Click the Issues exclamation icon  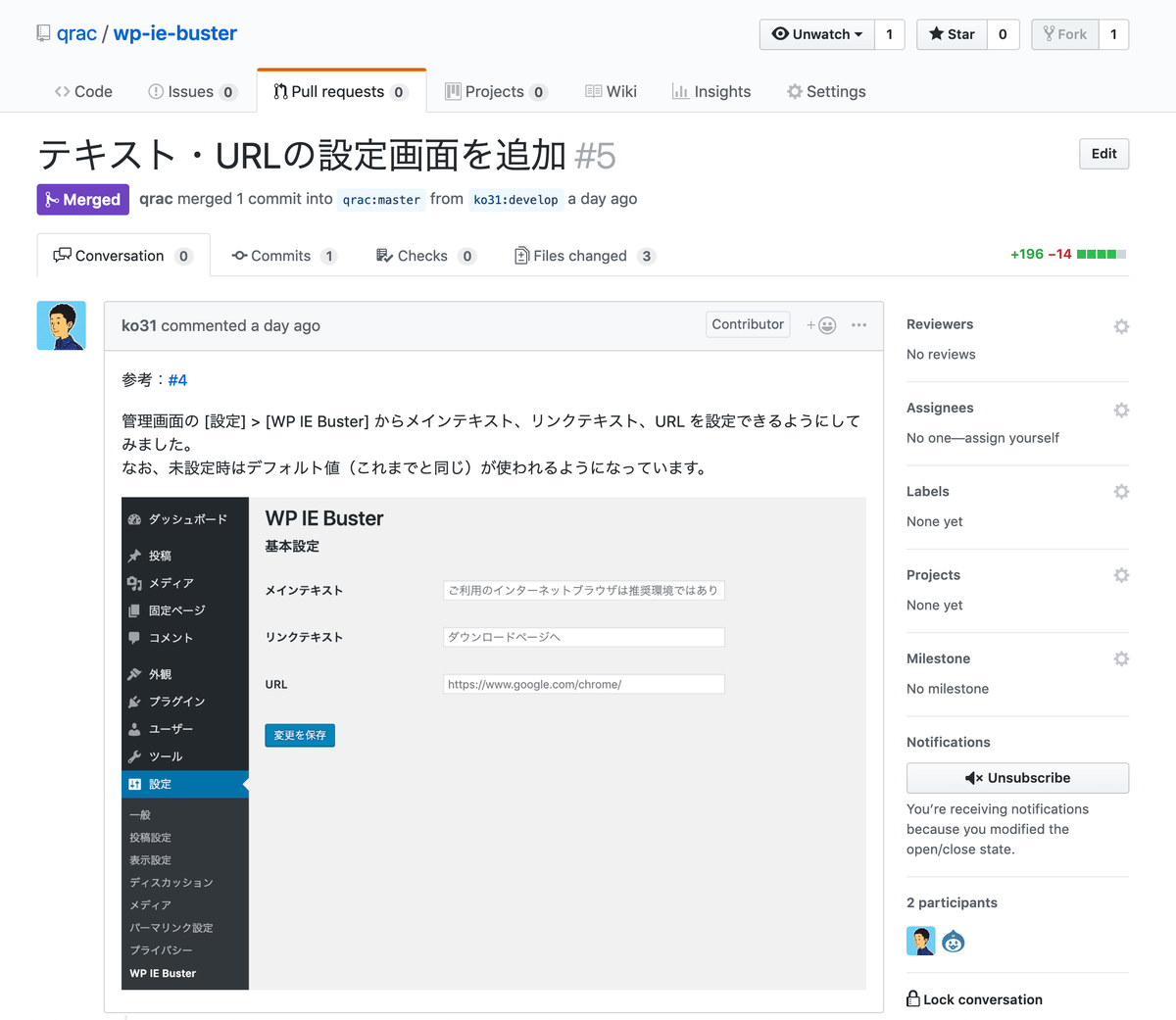click(156, 91)
